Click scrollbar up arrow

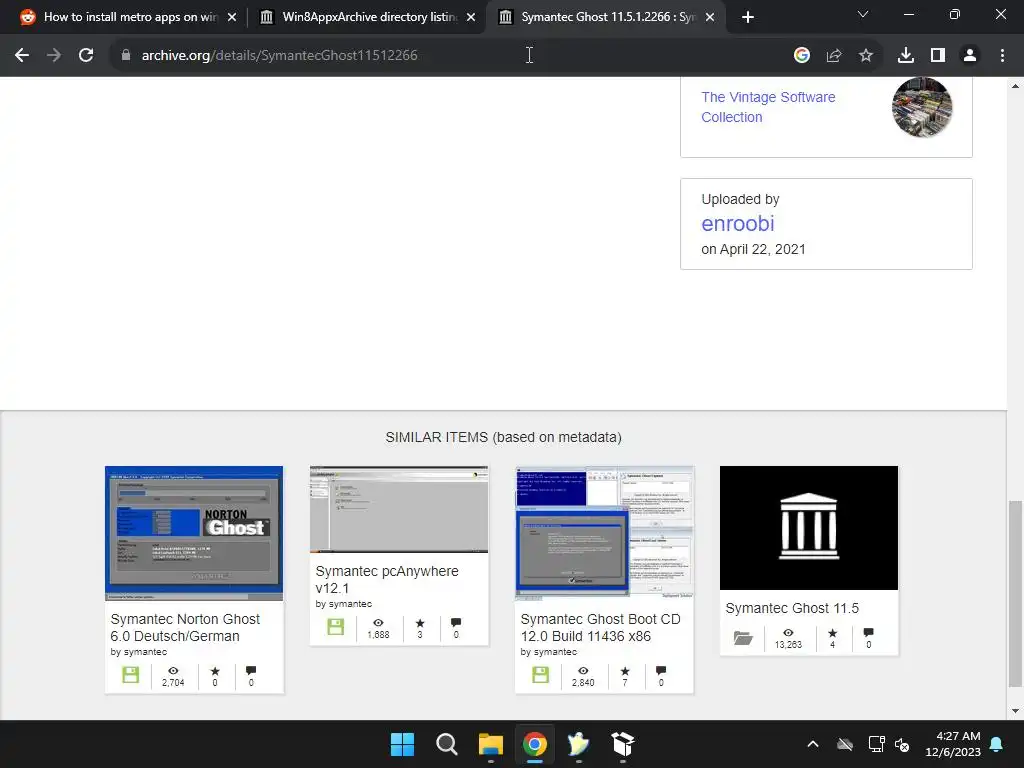[1015, 86]
